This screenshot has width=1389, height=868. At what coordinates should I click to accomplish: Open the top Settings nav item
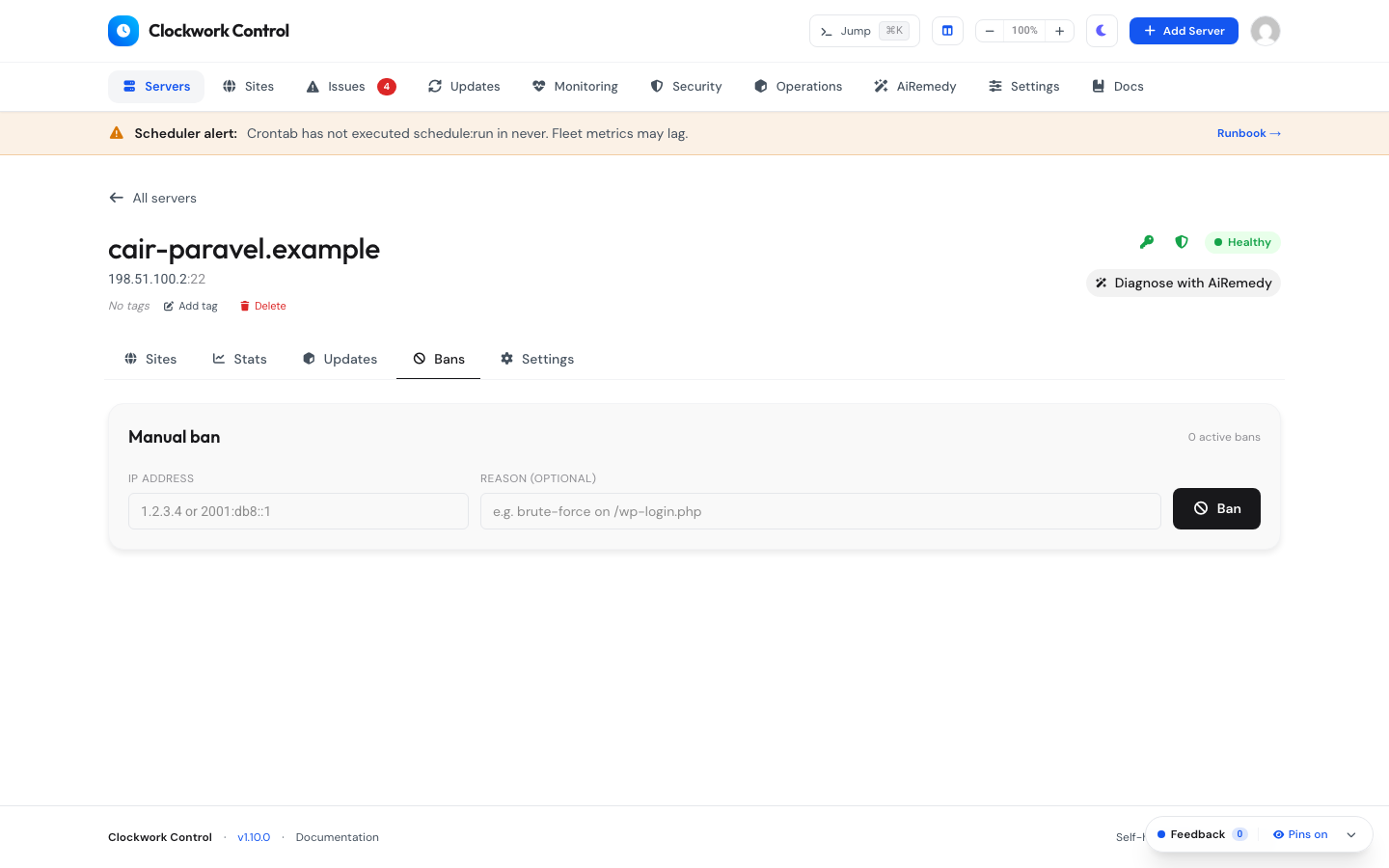[x=1023, y=87]
